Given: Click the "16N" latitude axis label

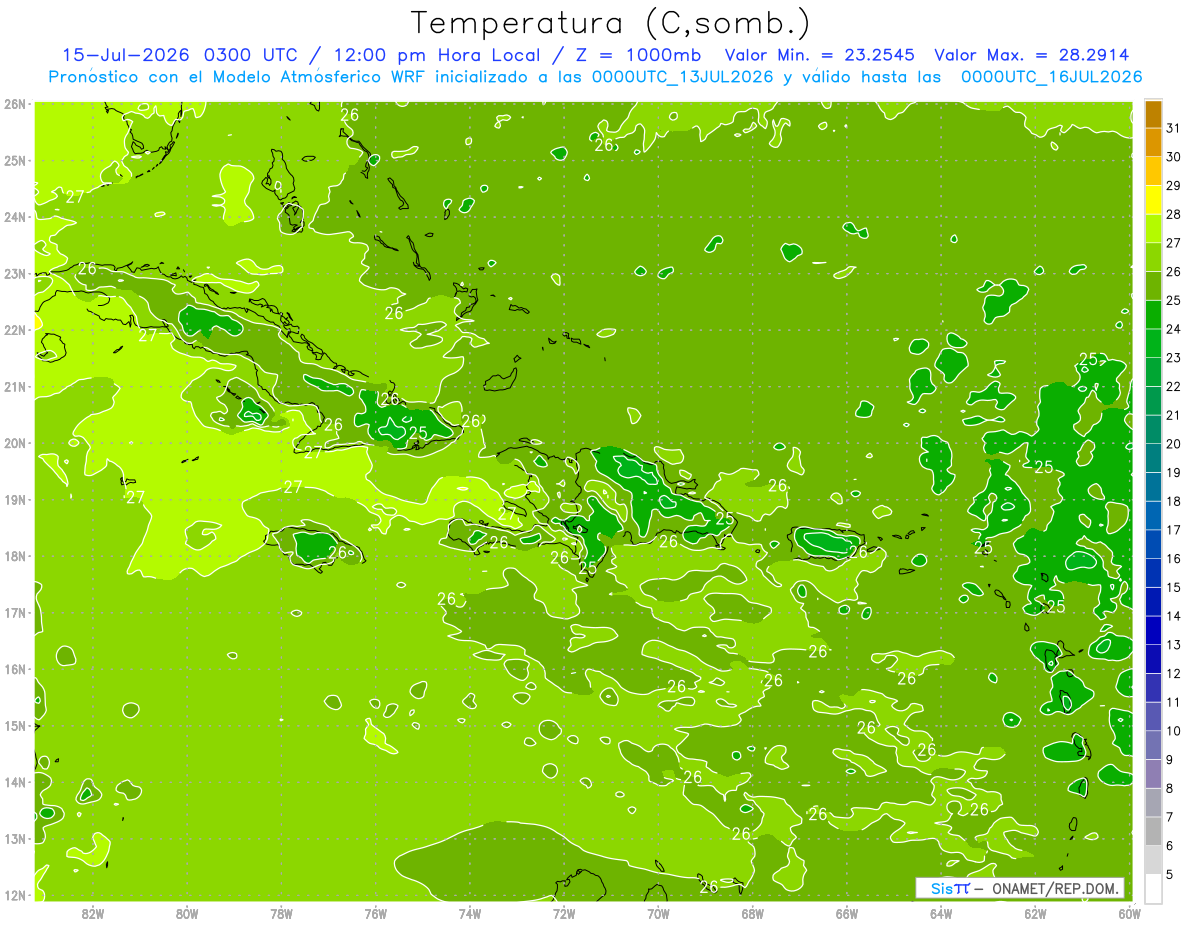Looking at the screenshot, I should 15,669.
